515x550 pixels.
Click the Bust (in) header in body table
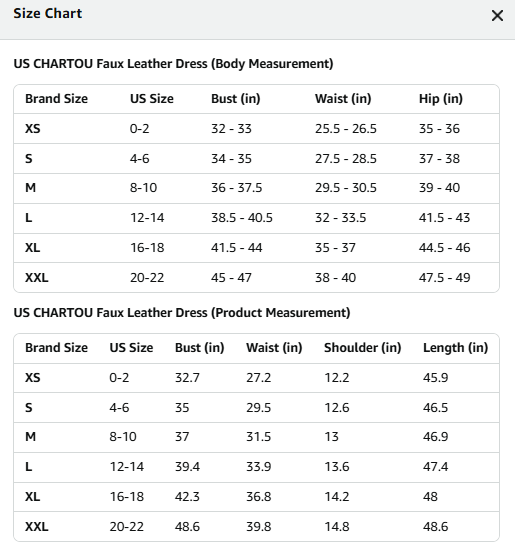(x=235, y=99)
